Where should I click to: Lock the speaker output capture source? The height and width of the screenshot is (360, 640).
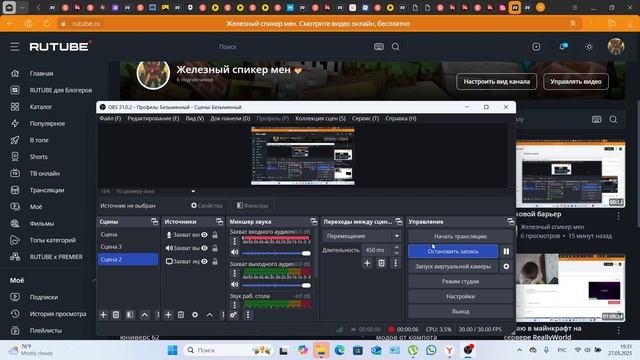[215, 248]
